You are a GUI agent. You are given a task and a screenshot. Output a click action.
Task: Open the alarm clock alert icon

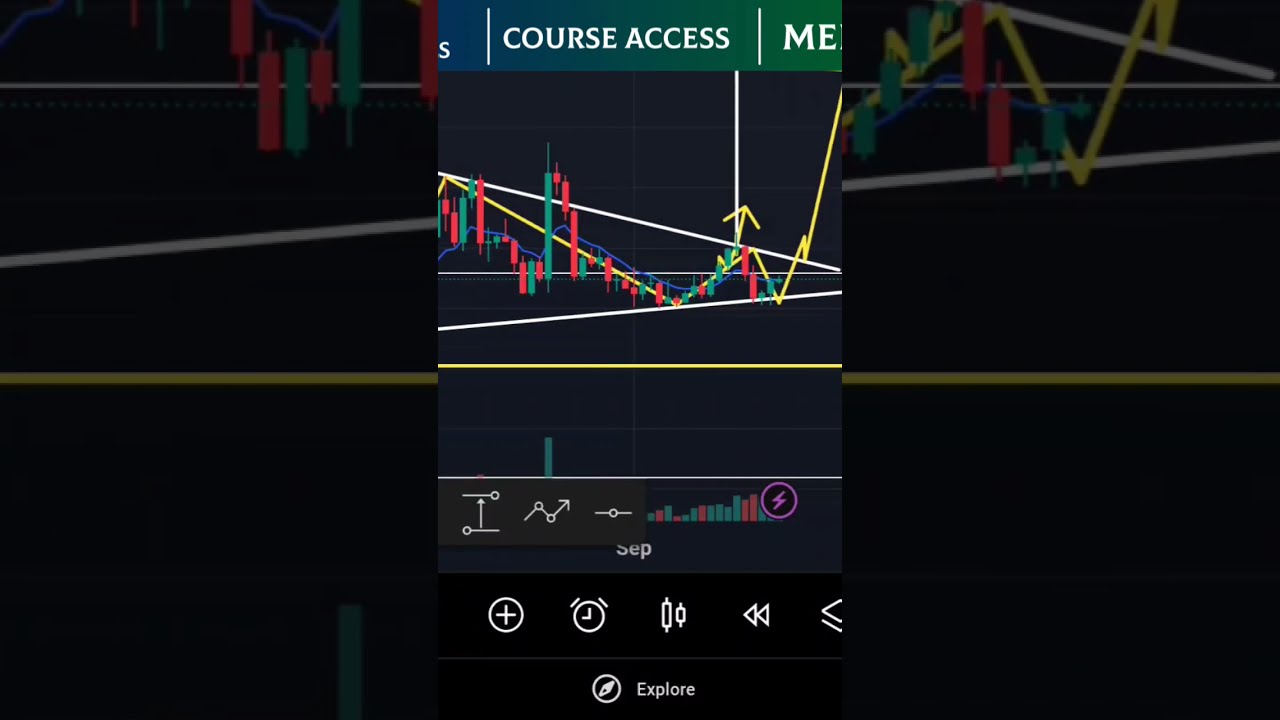[589, 615]
